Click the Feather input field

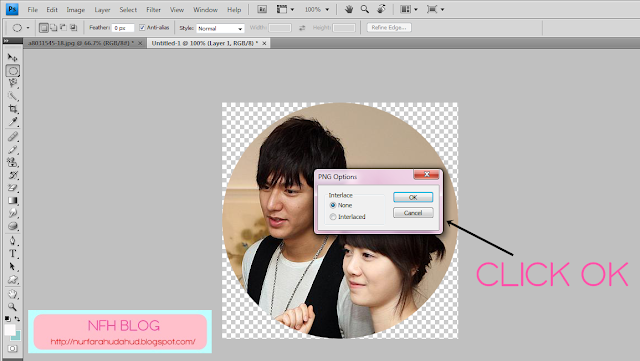[x=123, y=28]
